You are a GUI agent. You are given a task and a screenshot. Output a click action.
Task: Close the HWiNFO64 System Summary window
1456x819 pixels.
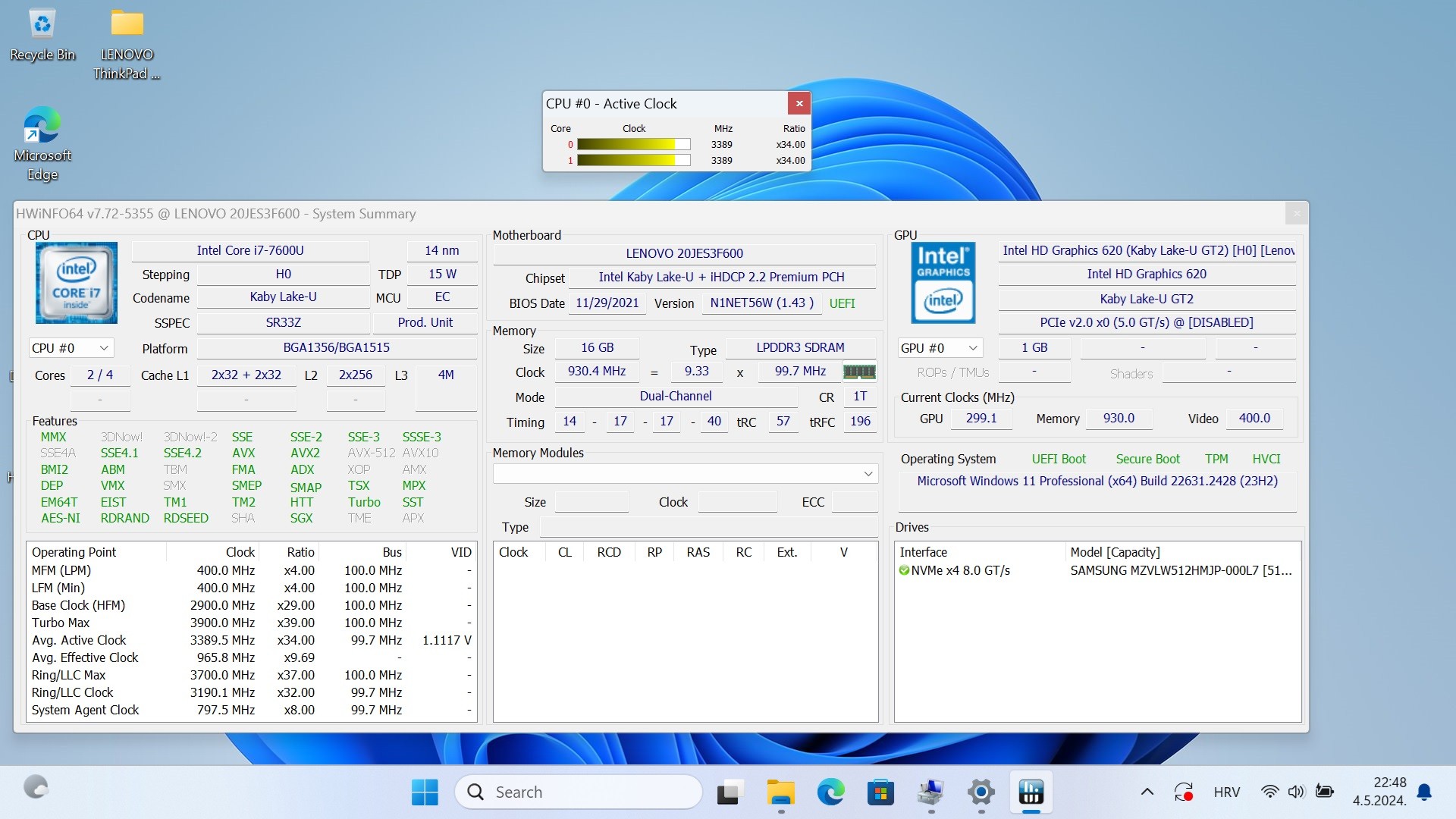[1296, 214]
